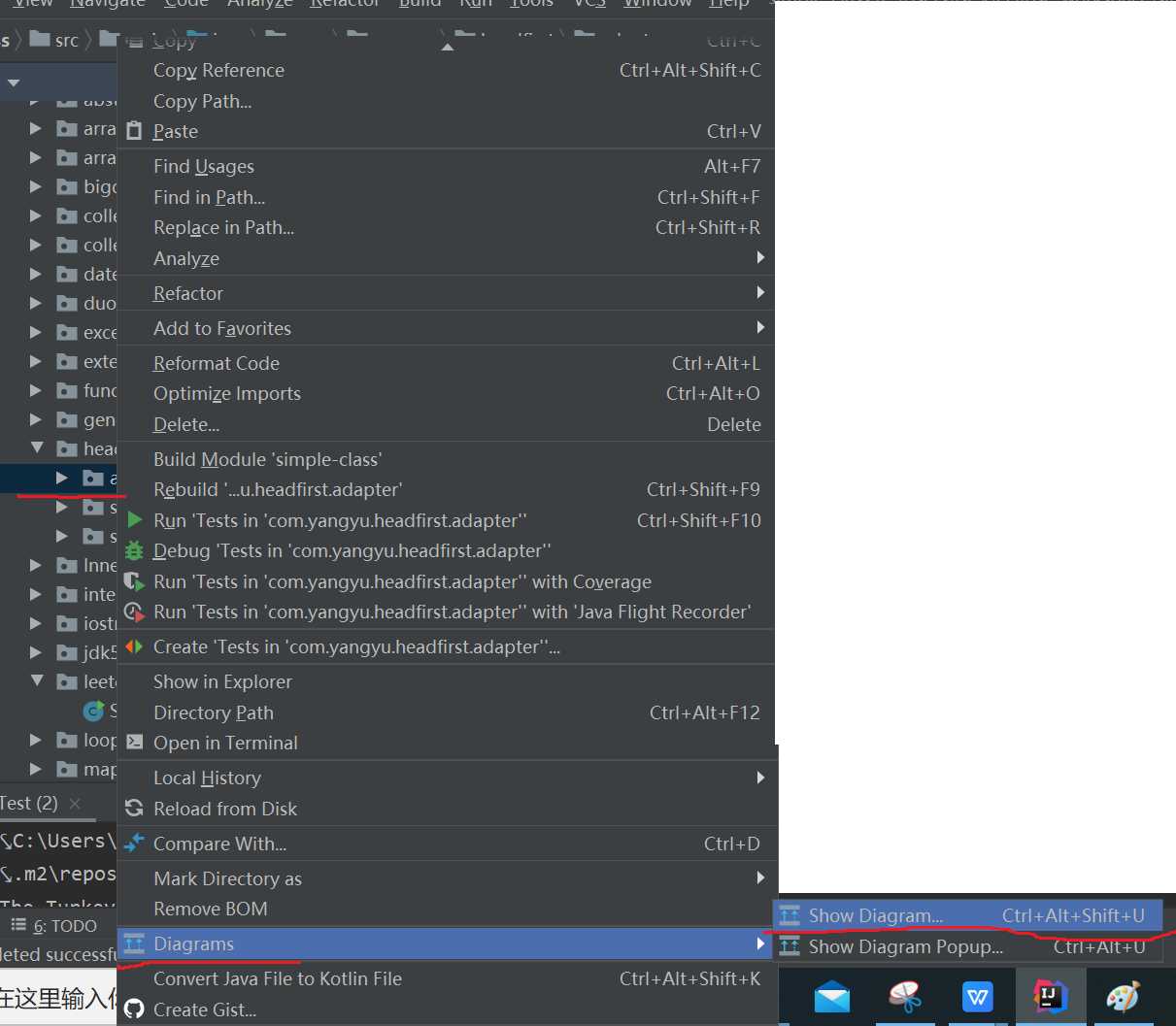Expand the Refactor submenu arrow
Screen dimensions: 1176x1026
[760, 292]
